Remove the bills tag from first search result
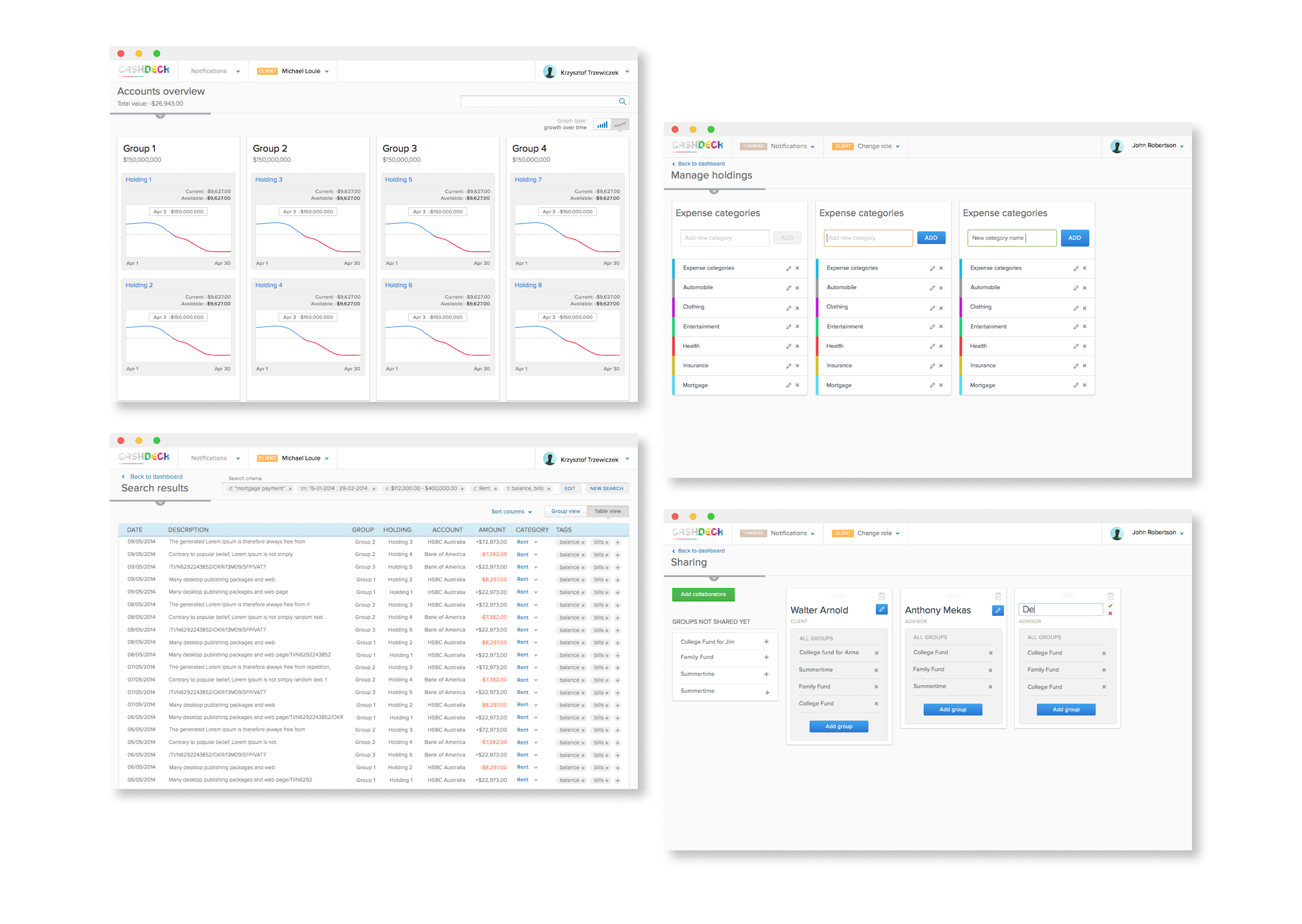 point(606,542)
